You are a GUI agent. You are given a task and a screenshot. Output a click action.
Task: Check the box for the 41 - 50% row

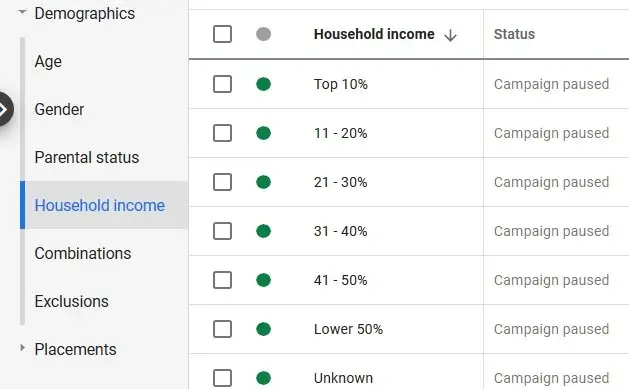[222, 280]
